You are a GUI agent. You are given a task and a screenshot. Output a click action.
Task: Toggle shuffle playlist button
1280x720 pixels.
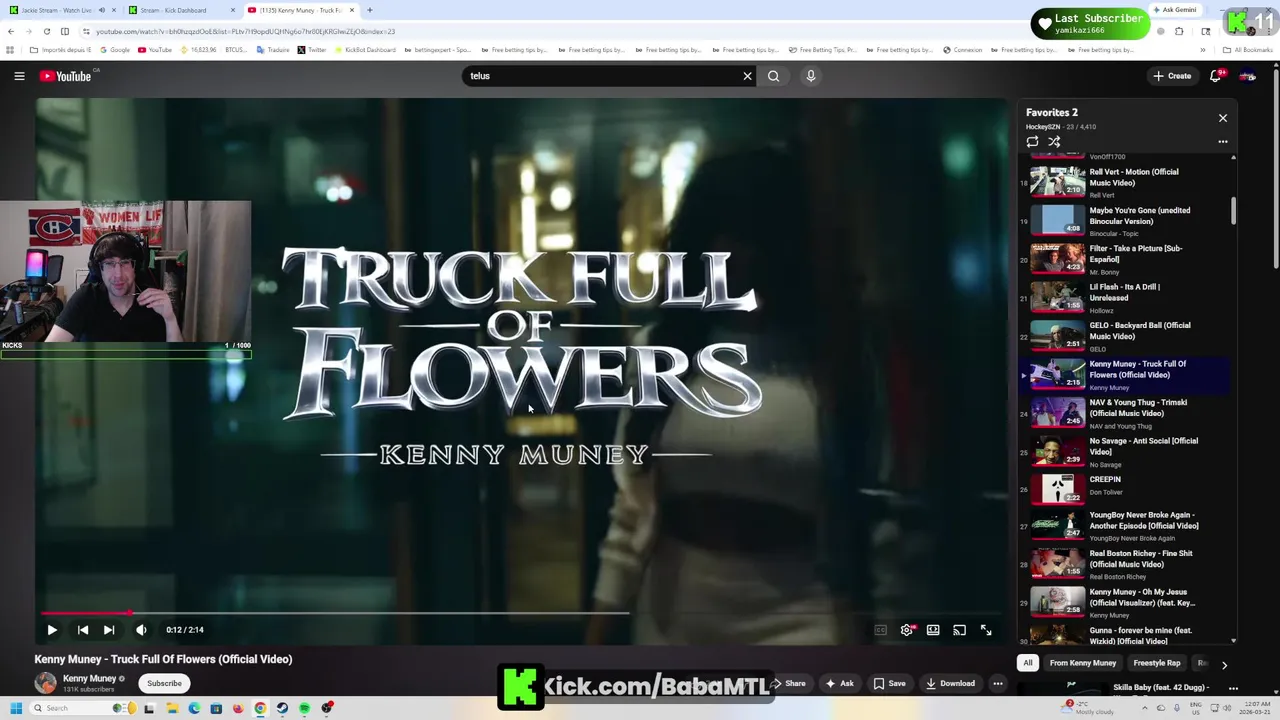[x=1054, y=142]
